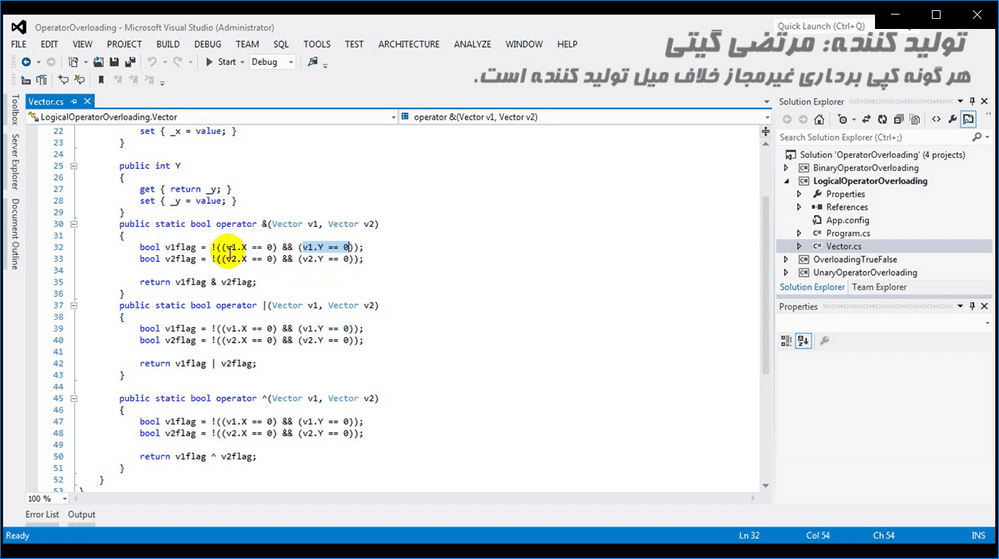Open the Error List tab
Screen dimensions: 999x559
(x=42, y=514)
